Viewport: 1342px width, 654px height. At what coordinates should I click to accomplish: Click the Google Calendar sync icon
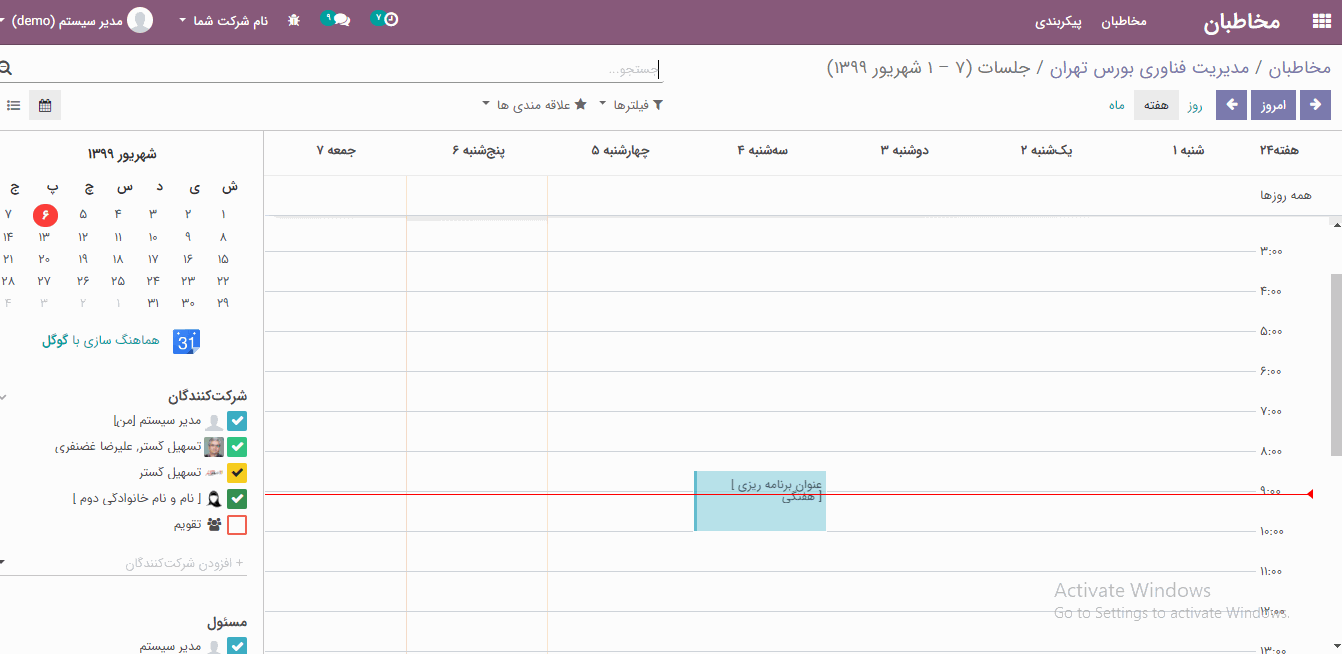(186, 341)
